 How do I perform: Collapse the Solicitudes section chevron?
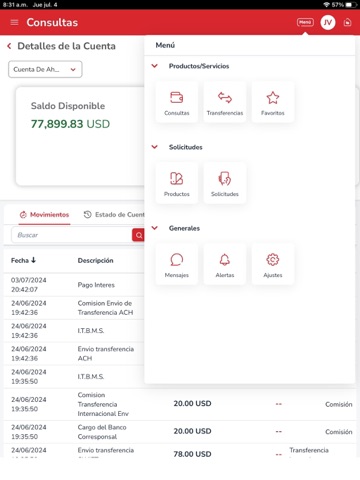(x=155, y=147)
